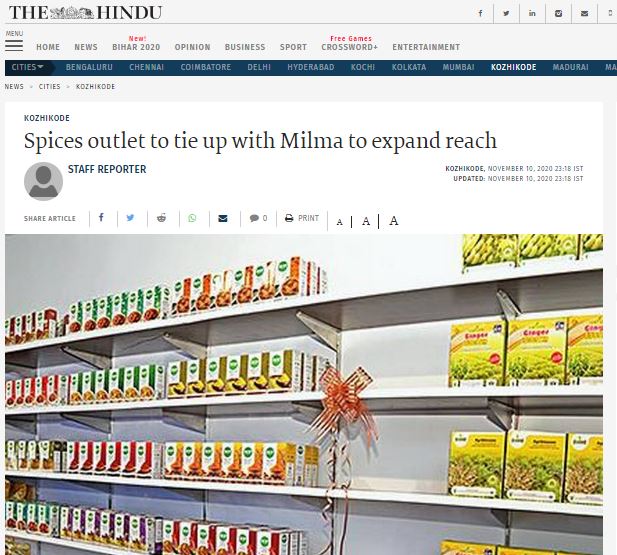This screenshot has width=617, height=555.
Task: Open the BUSINESS menu section
Action: pyautogui.click(x=245, y=47)
